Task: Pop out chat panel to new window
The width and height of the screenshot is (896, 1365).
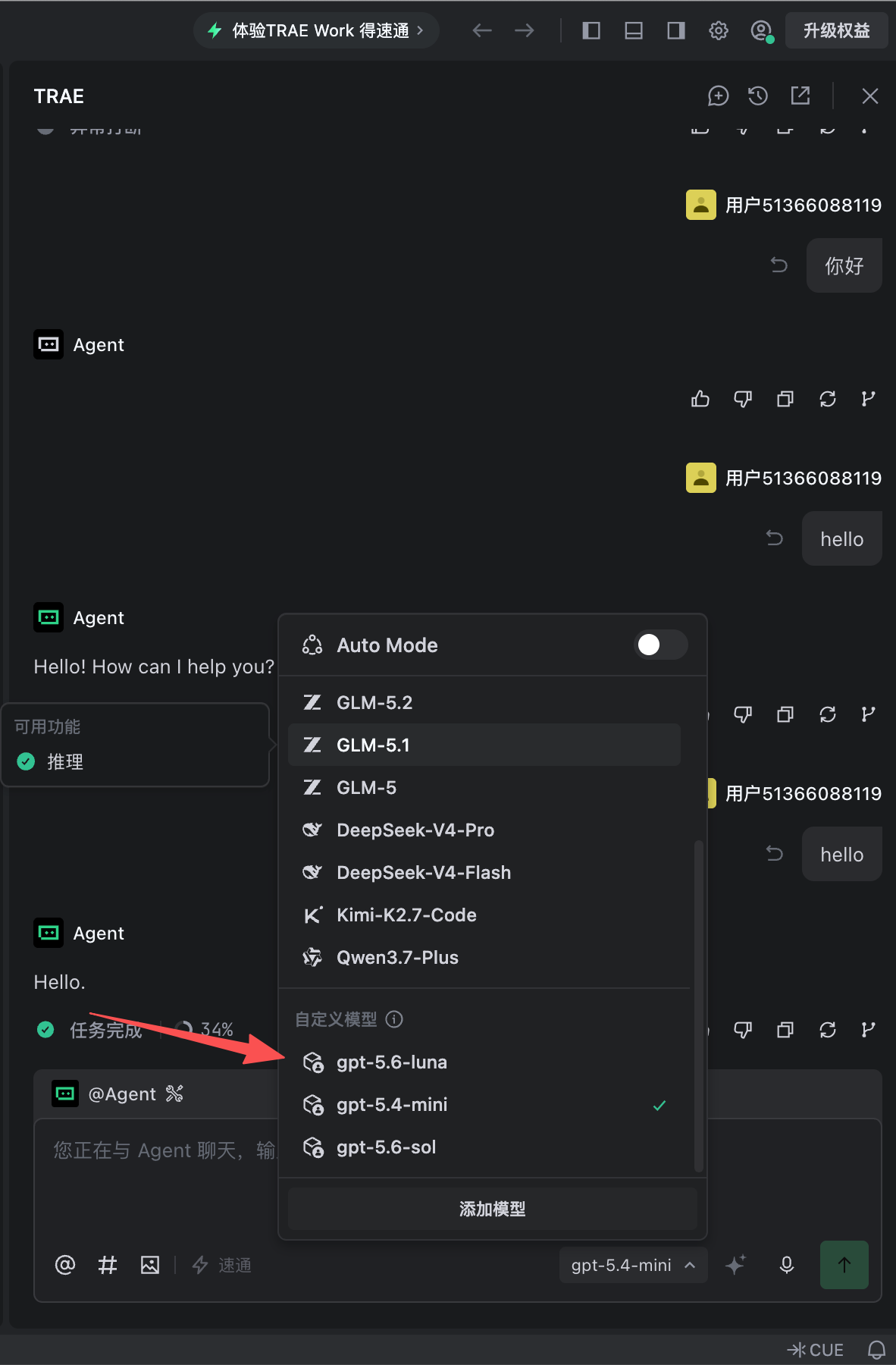Action: 800,96
